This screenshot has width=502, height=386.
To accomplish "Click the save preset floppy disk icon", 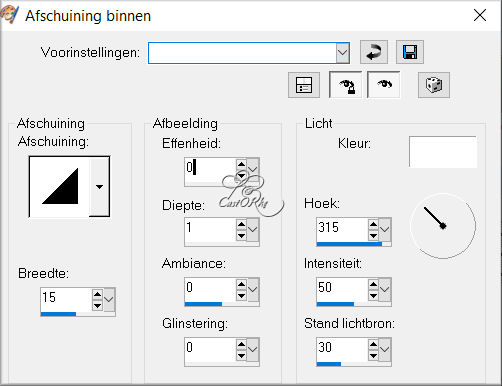I will click(410, 52).
